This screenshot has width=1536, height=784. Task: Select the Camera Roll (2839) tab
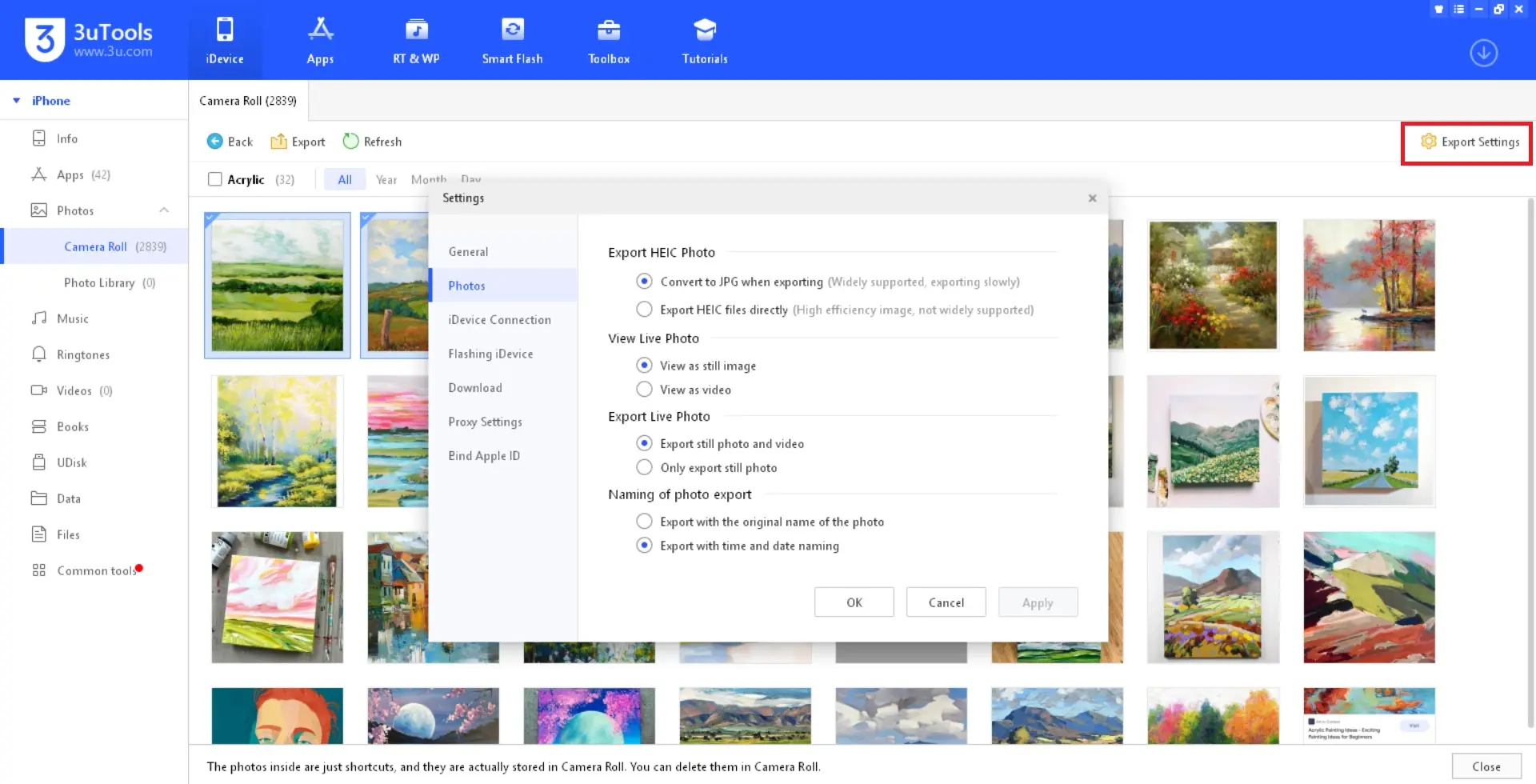(248, 101)
